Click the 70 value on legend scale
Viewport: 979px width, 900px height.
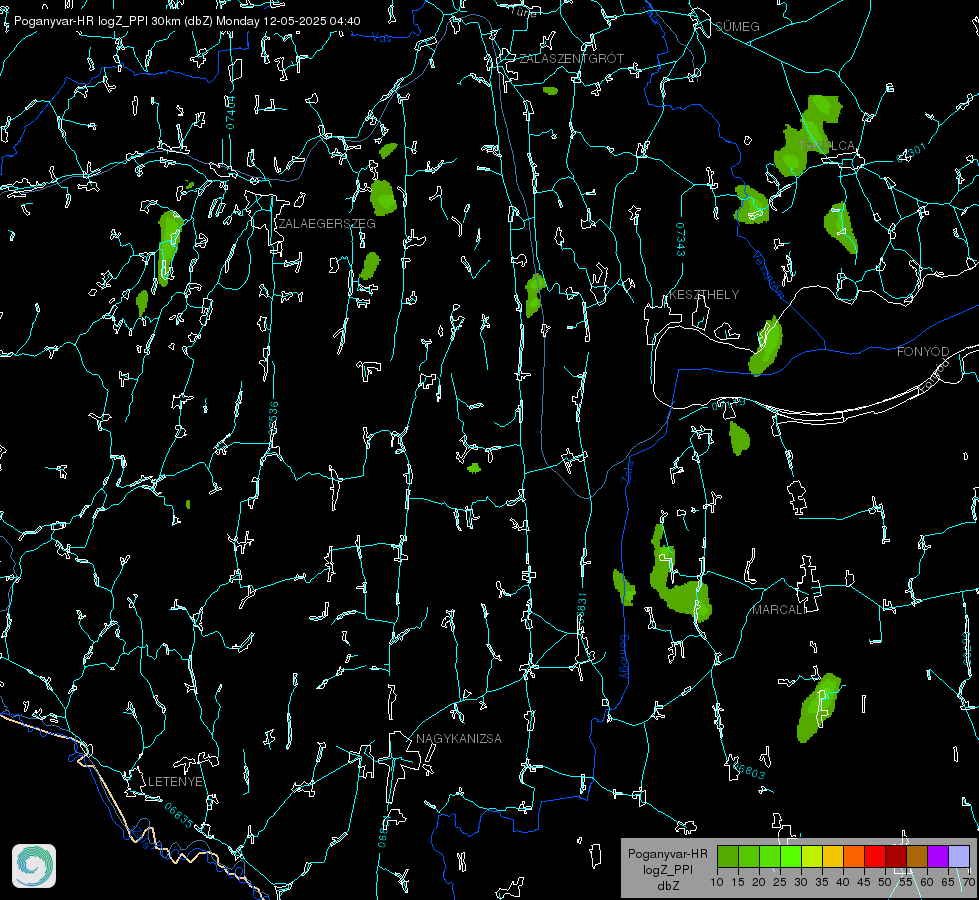click(x=969, y=882)
